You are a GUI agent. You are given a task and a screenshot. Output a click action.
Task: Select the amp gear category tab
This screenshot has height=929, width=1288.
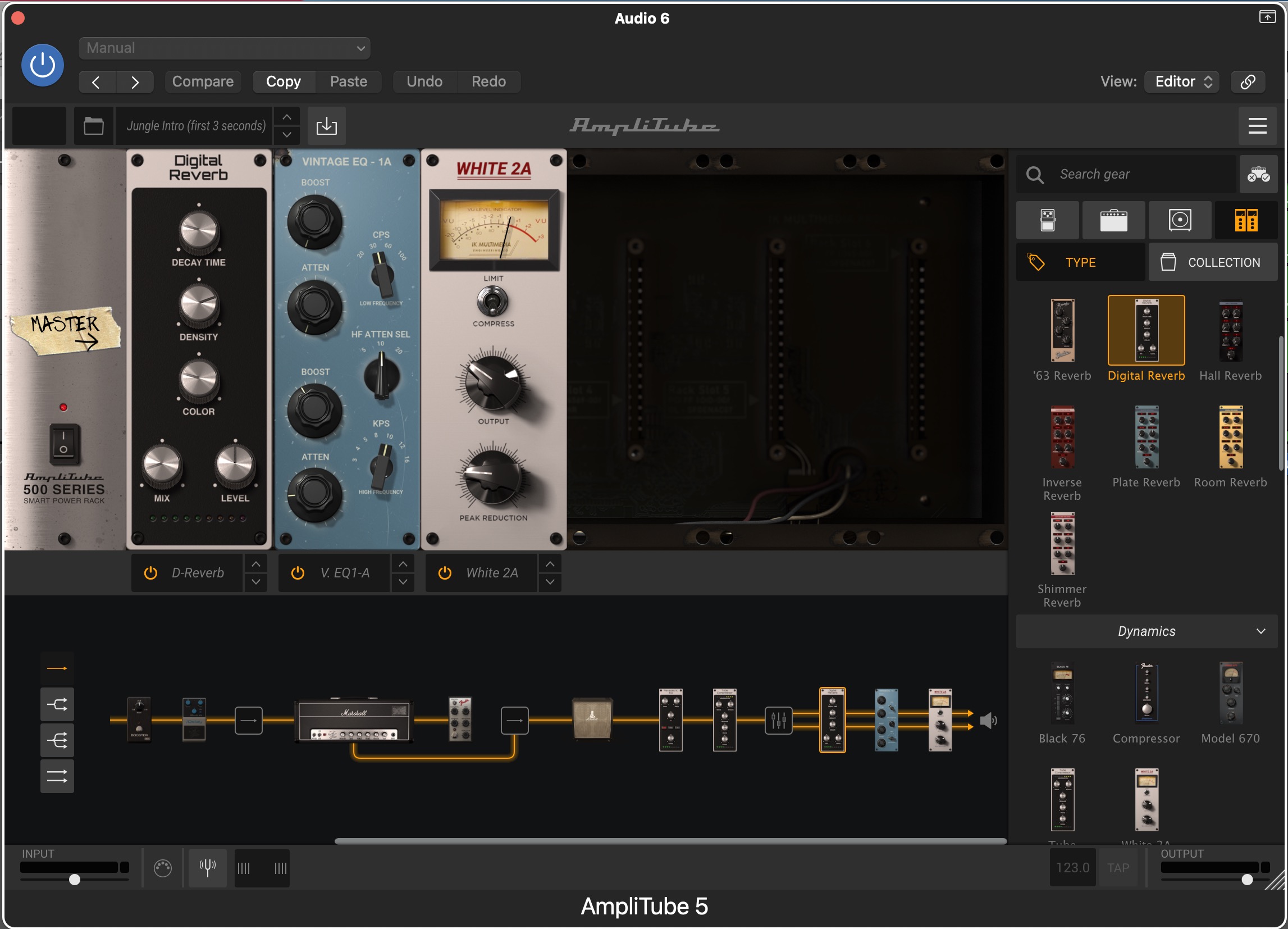click(x=1113, y=220)
